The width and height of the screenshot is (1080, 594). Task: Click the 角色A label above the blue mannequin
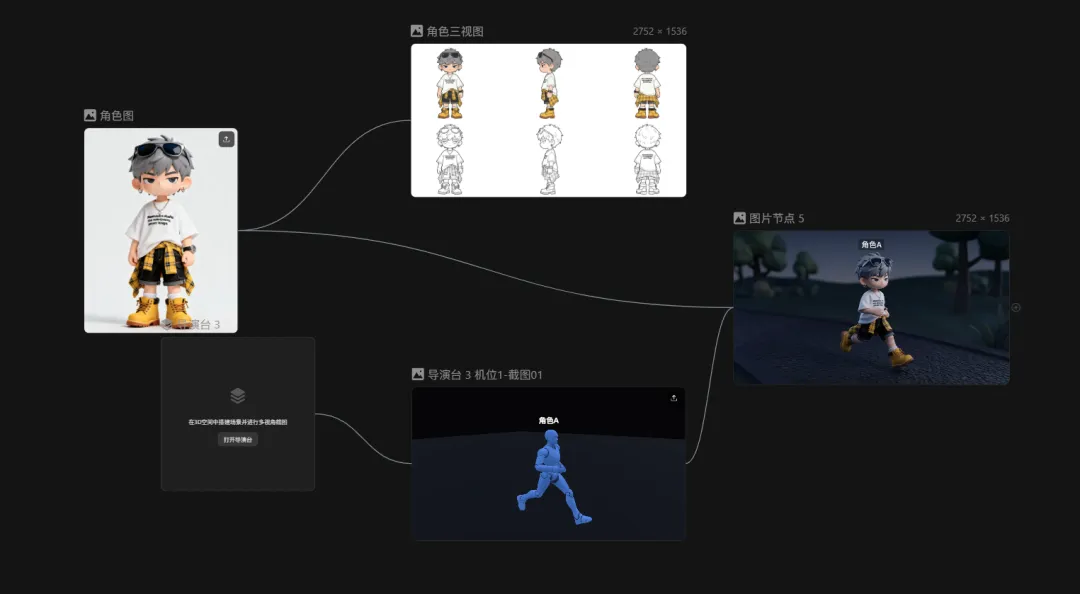tap(549, 420)
